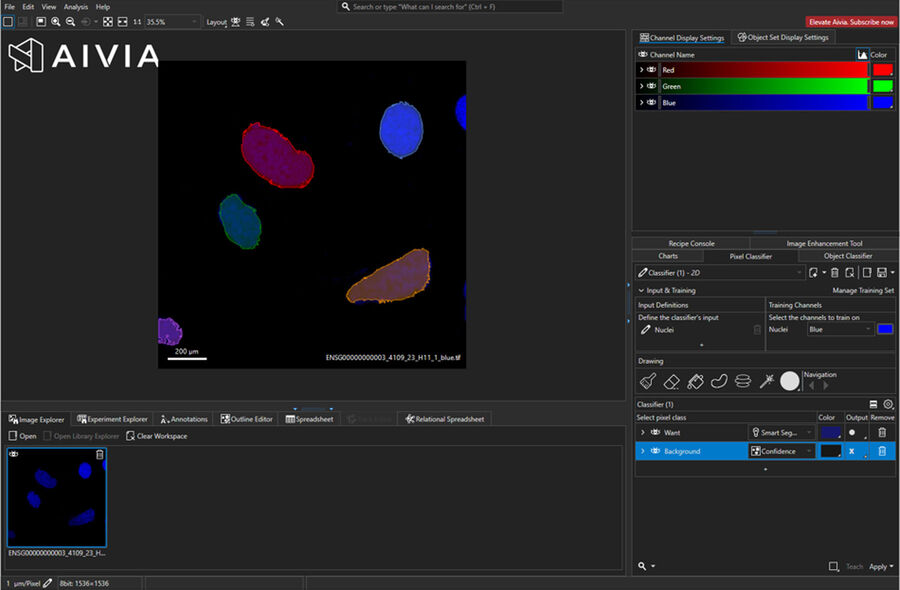Click the Blue channel color swatch
900x590 pixels.
[882, 103]
